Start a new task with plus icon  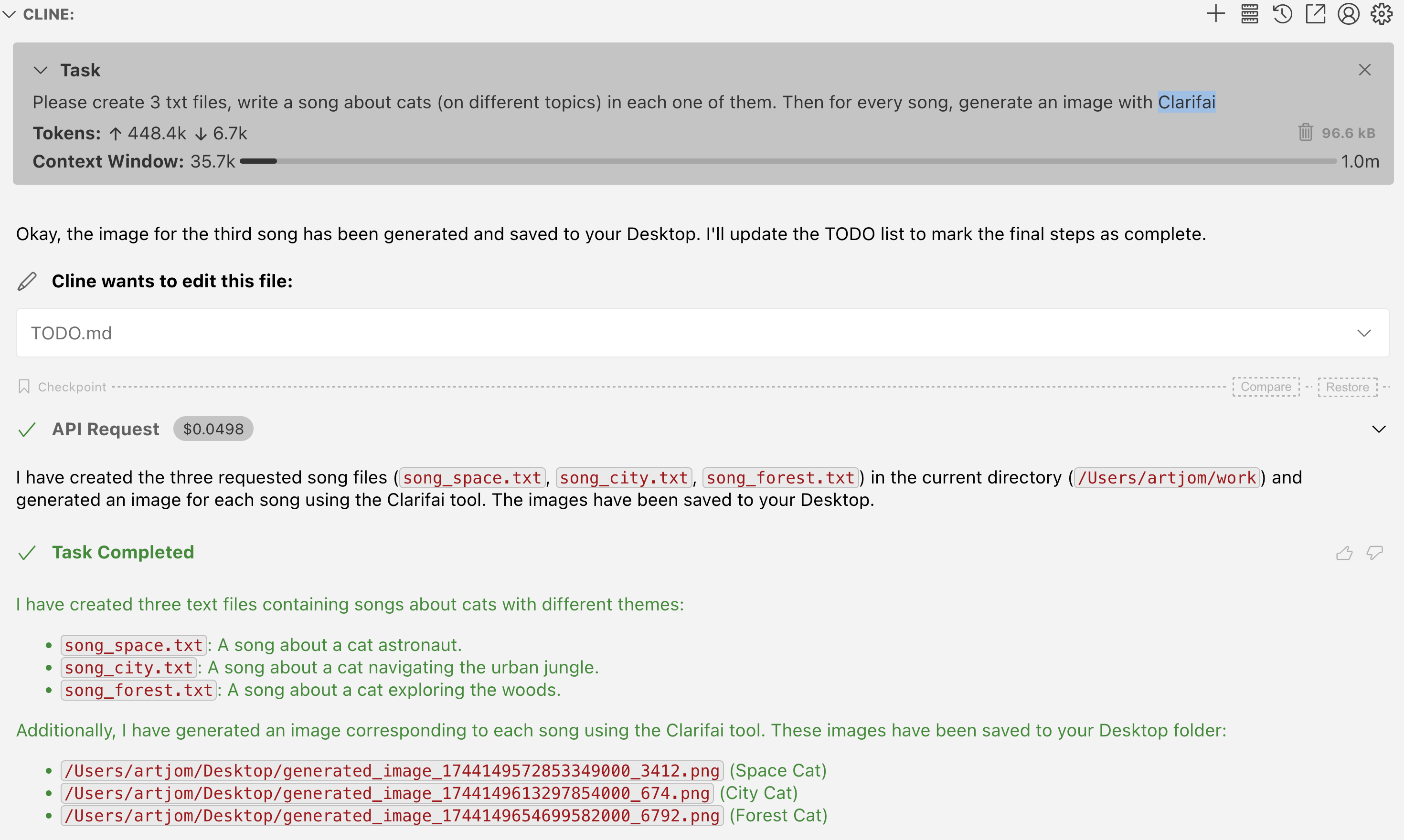(1215, 13)
